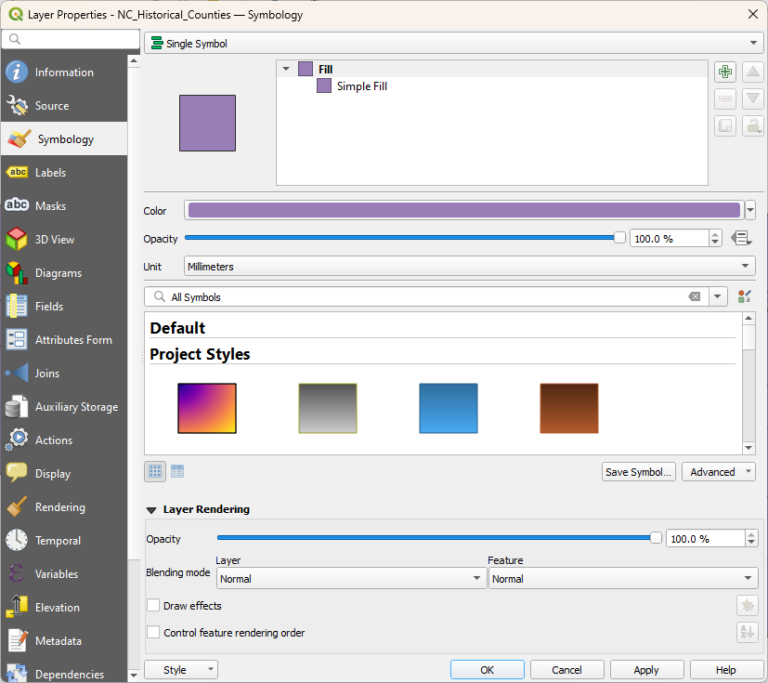Clear the All Symbols search filter
Image resolution: width=768 pixels, height=683 pixels.
[695, 297]
